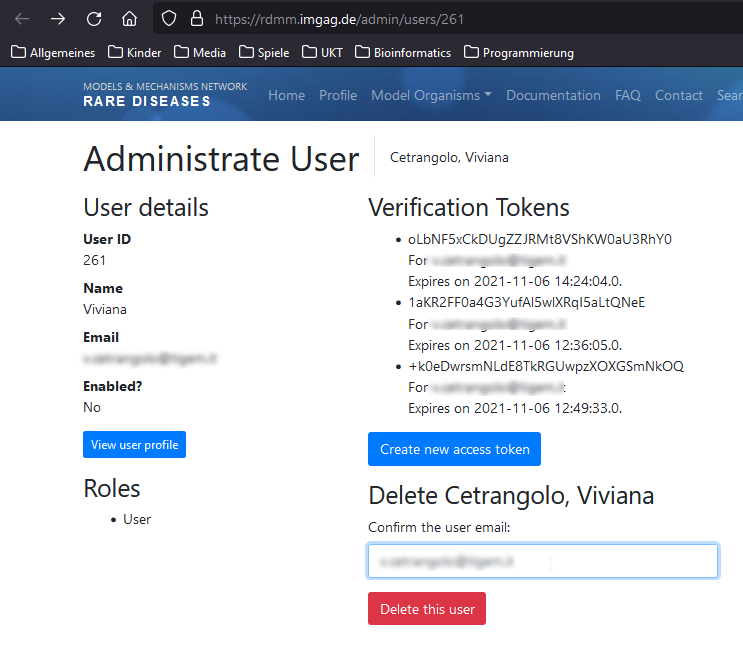
Task: Open the browser home page icon
Action: [129, 19]
